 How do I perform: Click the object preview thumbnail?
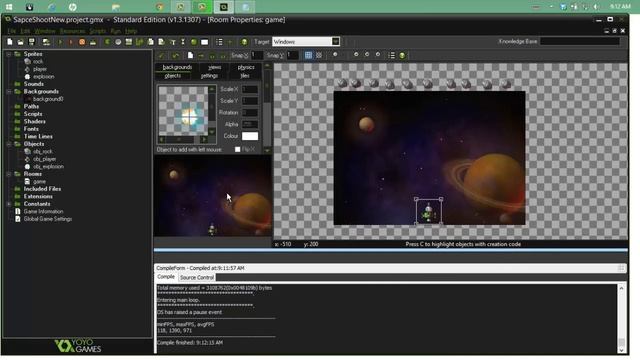pos(183,111)
